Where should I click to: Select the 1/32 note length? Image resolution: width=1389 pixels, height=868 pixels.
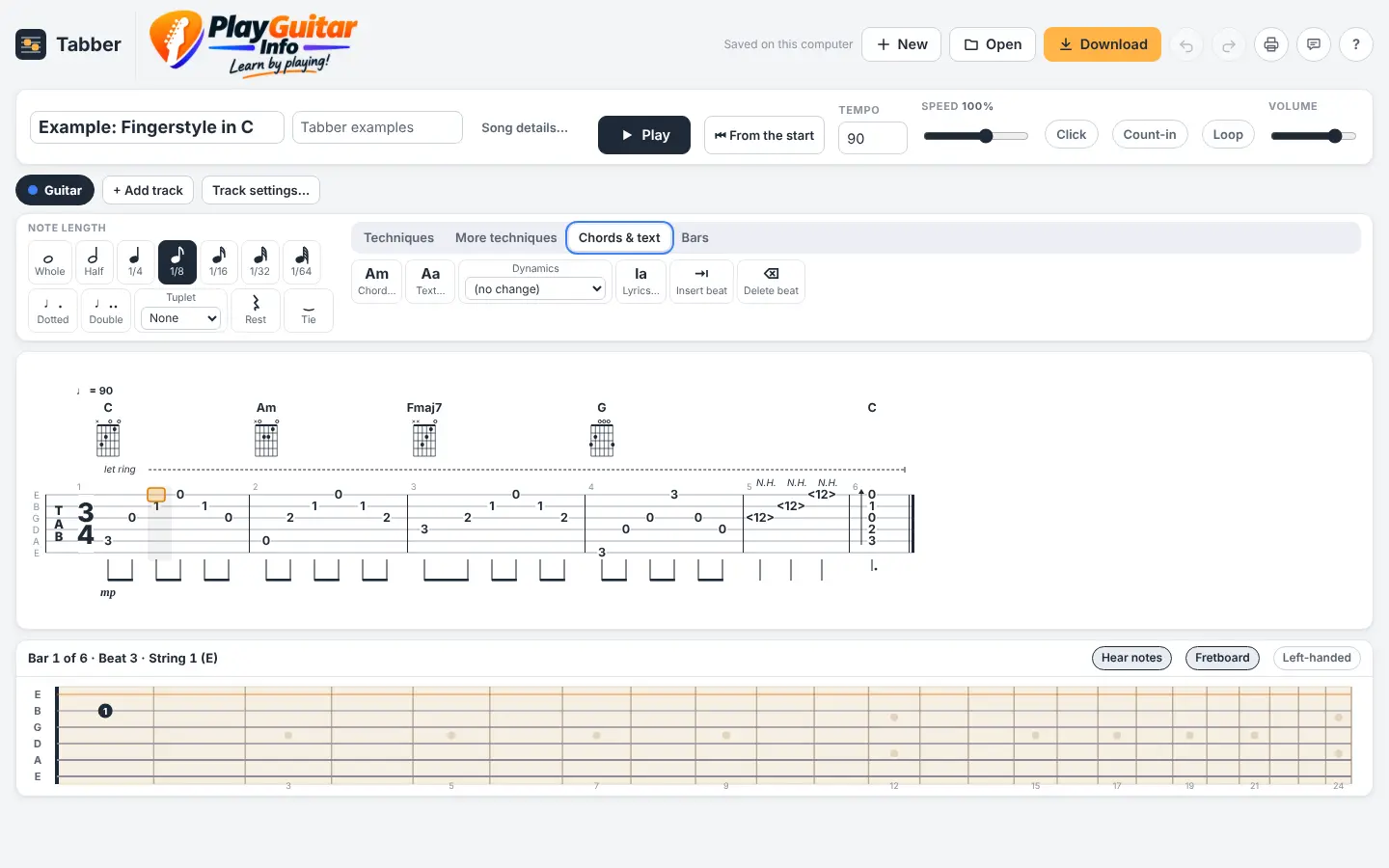259,261
